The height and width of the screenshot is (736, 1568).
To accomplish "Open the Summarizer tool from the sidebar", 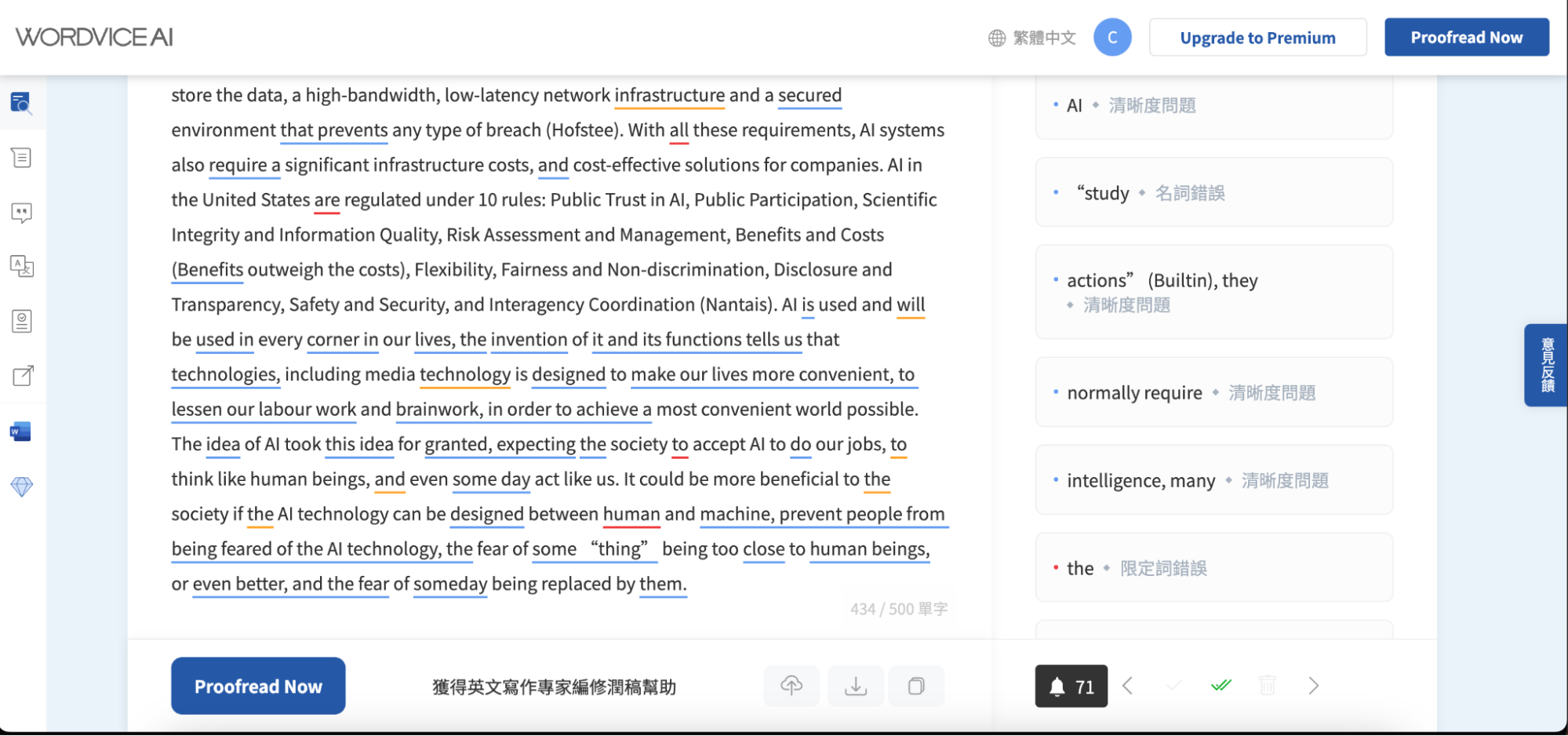I will (21, 158).
